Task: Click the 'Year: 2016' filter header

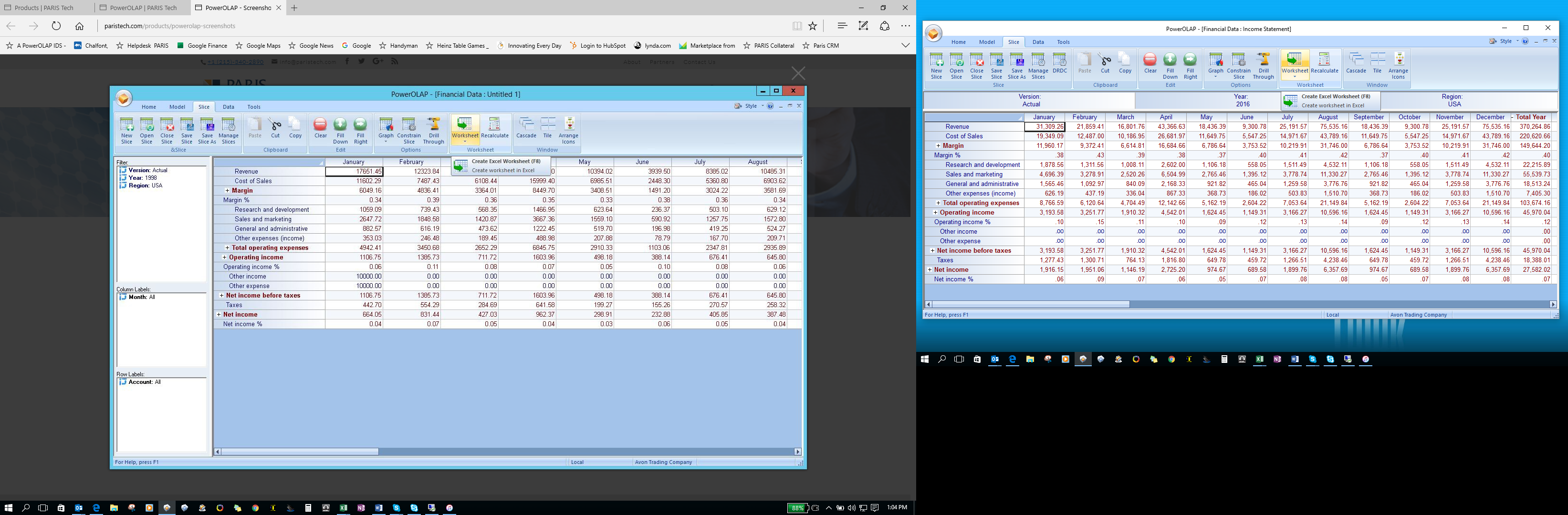Action: coord(1241,100)
